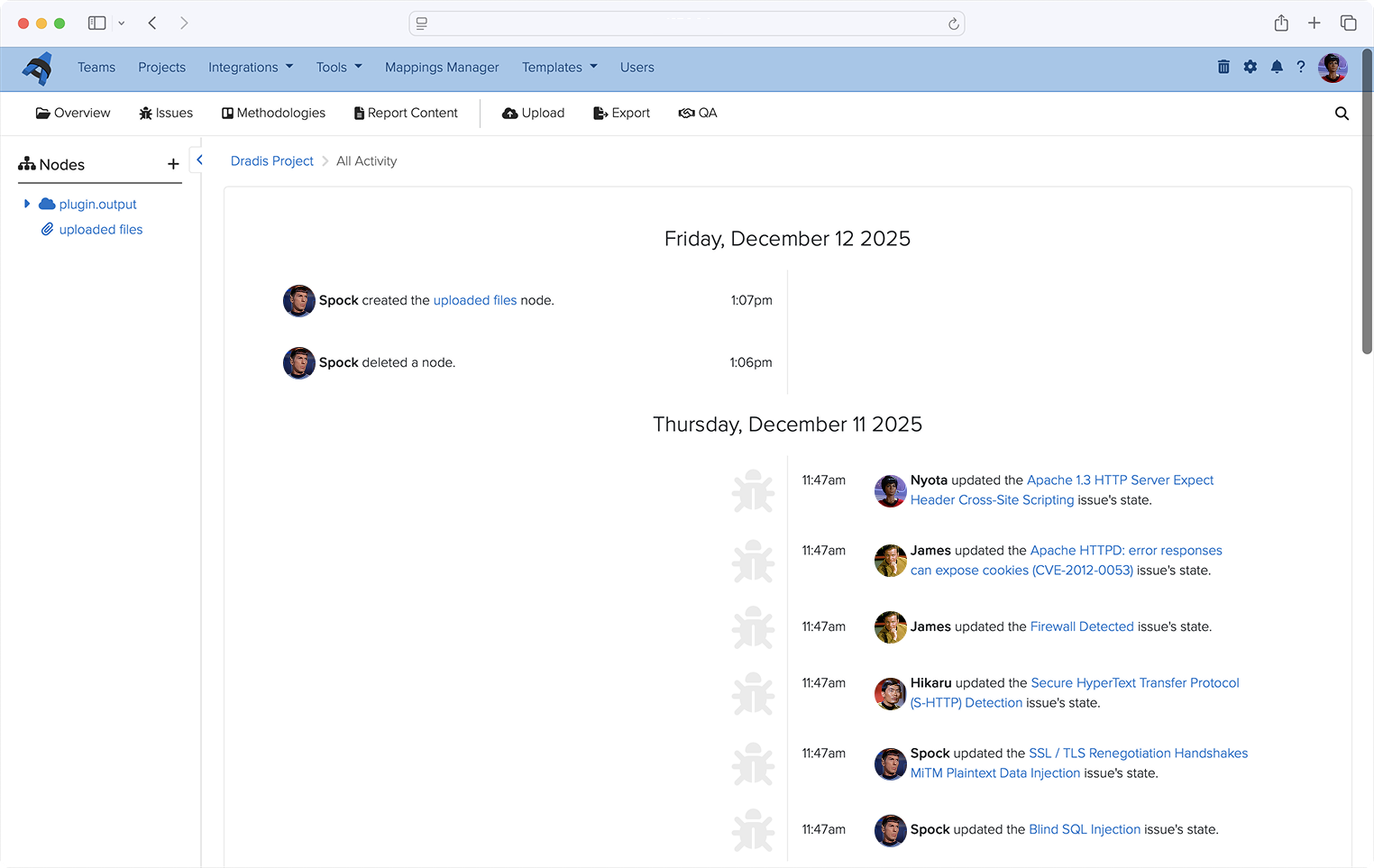Click 'Thursday, December 11 2025' heading
Image resolution: width=1374 pixels, height=868 pixels.
pos(787,425)
